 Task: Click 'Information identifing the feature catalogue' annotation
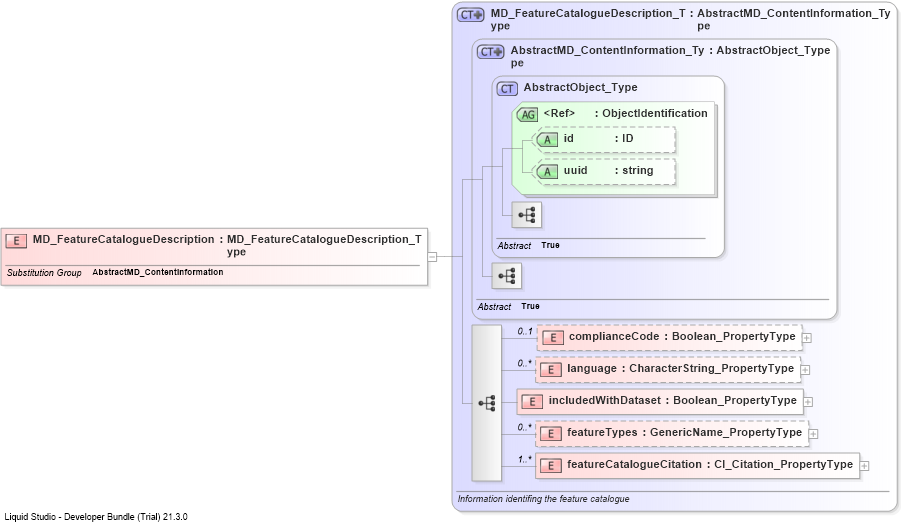click(x=544, y=499)
